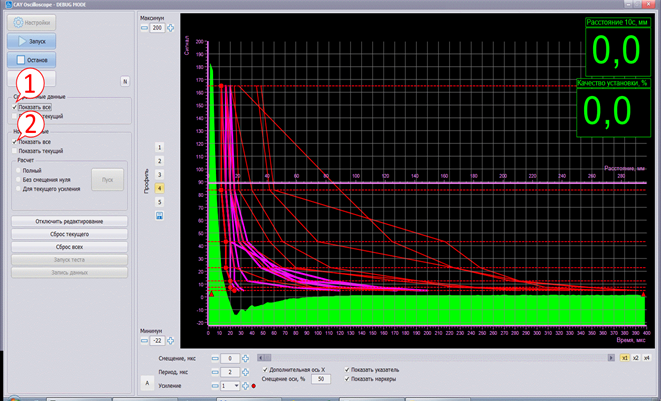The height and width of the screenshot is (401, 661).
Task: Click the Смещение оси, % input field
Action: [321, 380]
